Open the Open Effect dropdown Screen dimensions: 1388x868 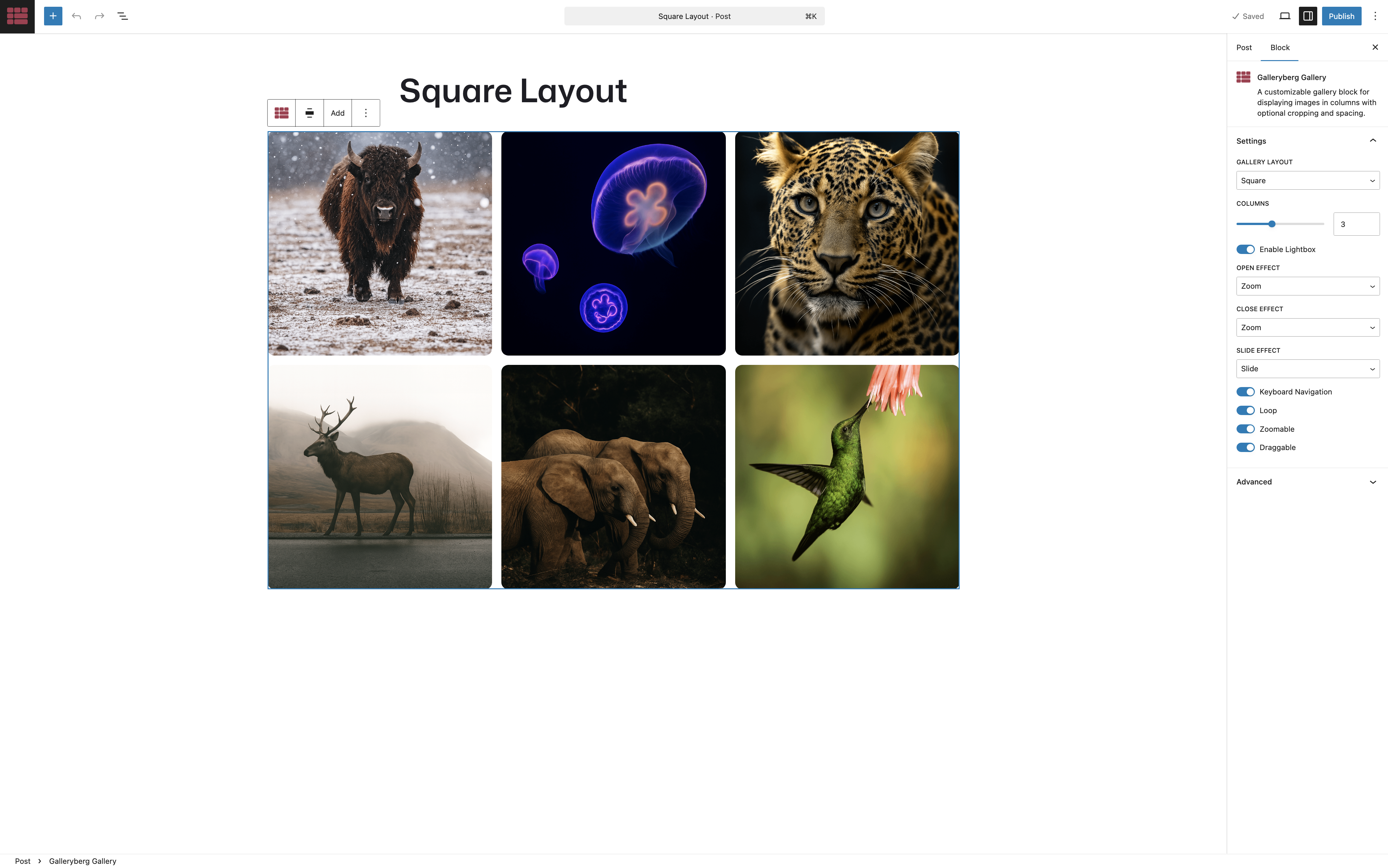(x=1308, y=286)
